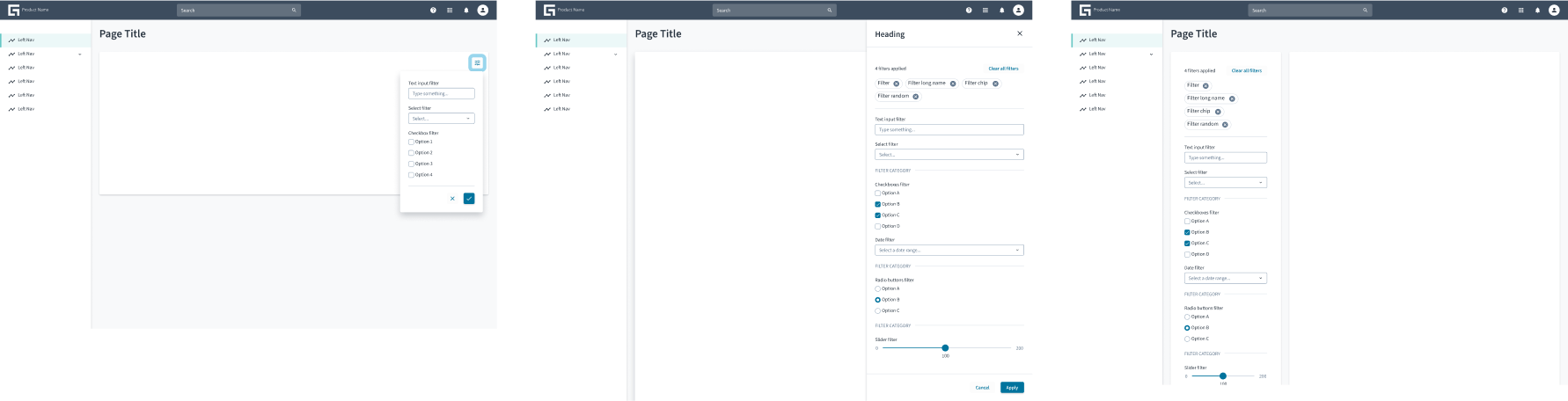Image resolution: width=1568 pixels, height=401 pixels.
Task: Select fifth Left Nav item in right mockup
Action: [1117, 95]
